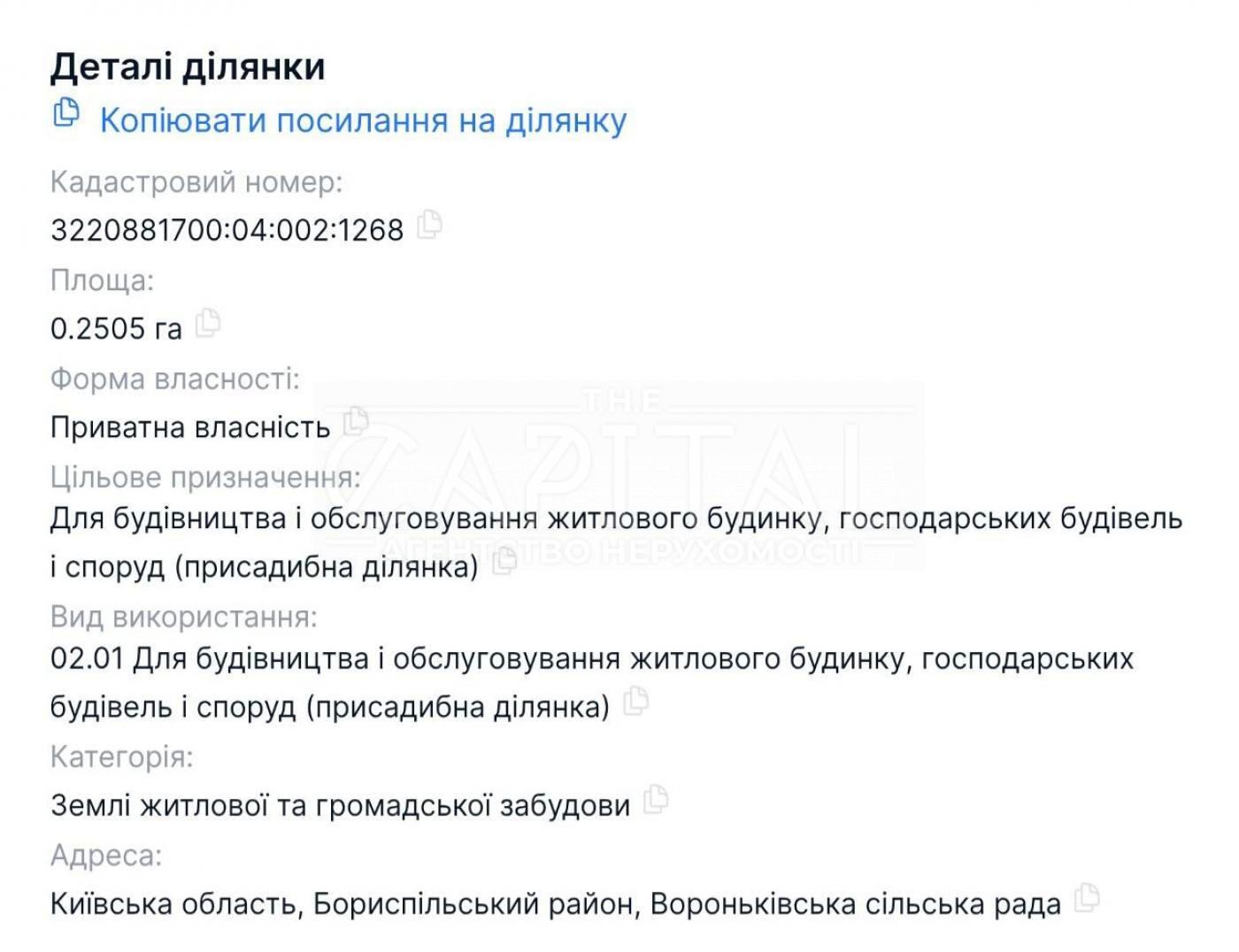Copy the 'Цільове призначення' purpose text
Viewport: 1239px width, 952px height.
[504, 561]
